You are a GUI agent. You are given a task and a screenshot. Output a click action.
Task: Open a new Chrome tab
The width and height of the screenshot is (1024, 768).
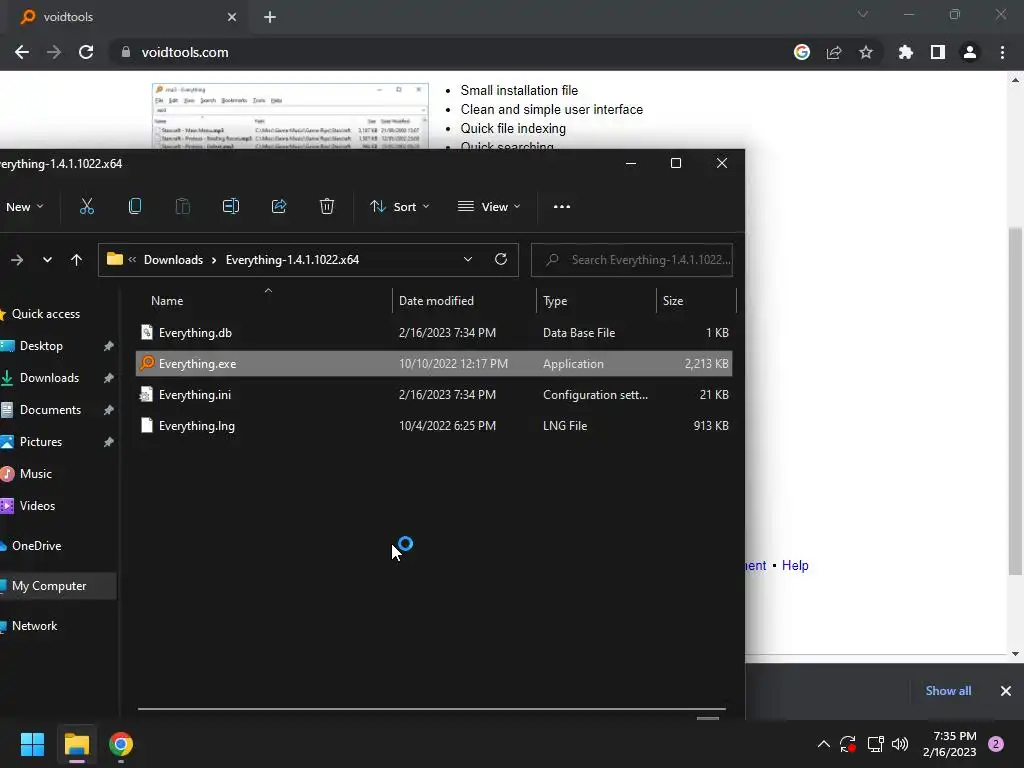[x=270, y=17]
